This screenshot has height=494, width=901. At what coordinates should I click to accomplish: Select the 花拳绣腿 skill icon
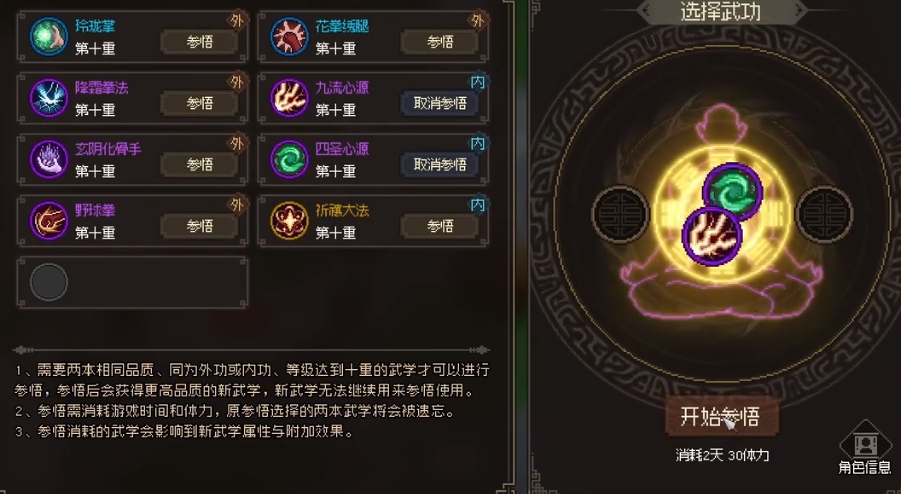click(289, 36)
